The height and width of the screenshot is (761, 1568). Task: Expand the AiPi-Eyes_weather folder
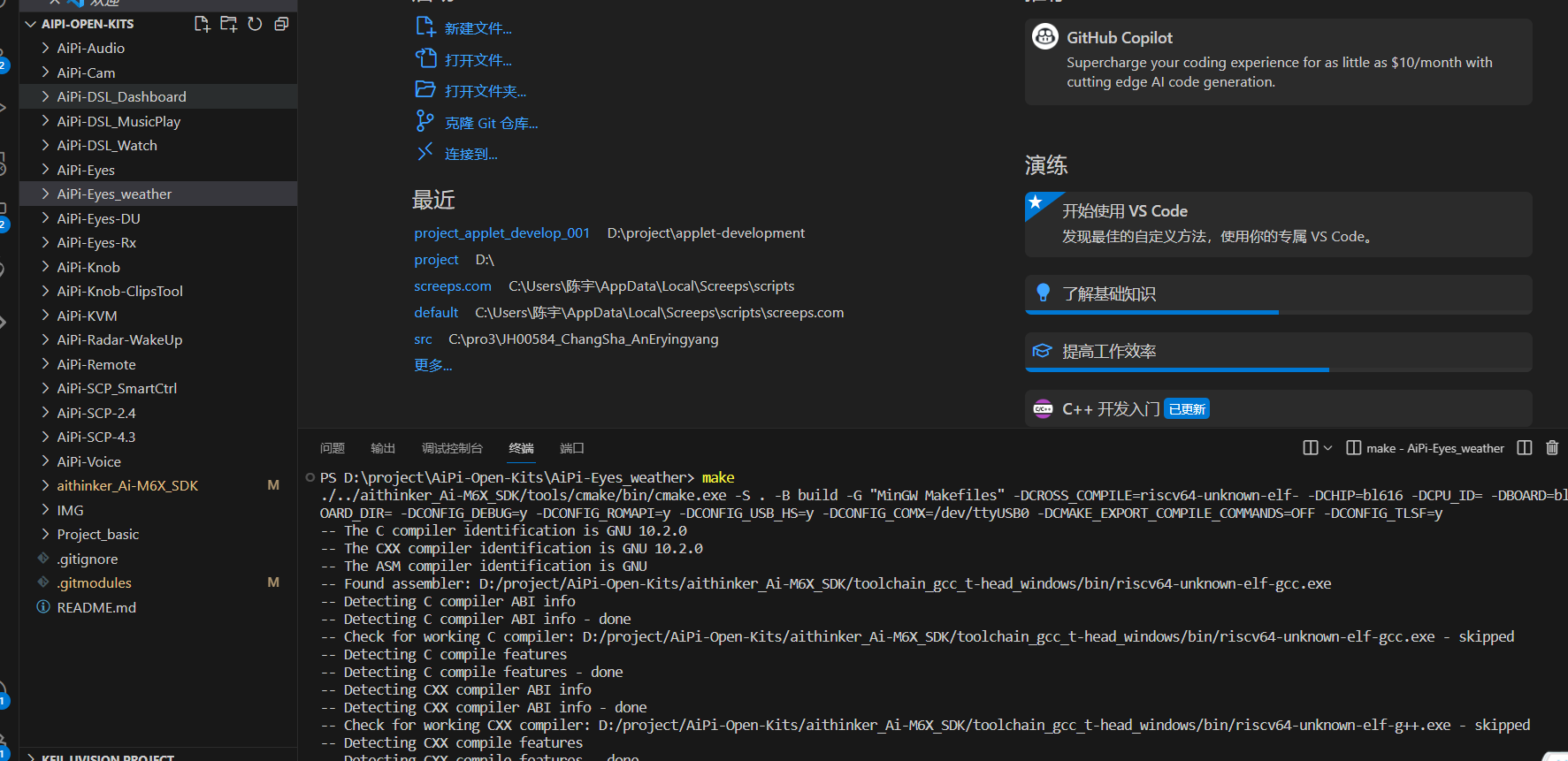(x=45, y=194)
